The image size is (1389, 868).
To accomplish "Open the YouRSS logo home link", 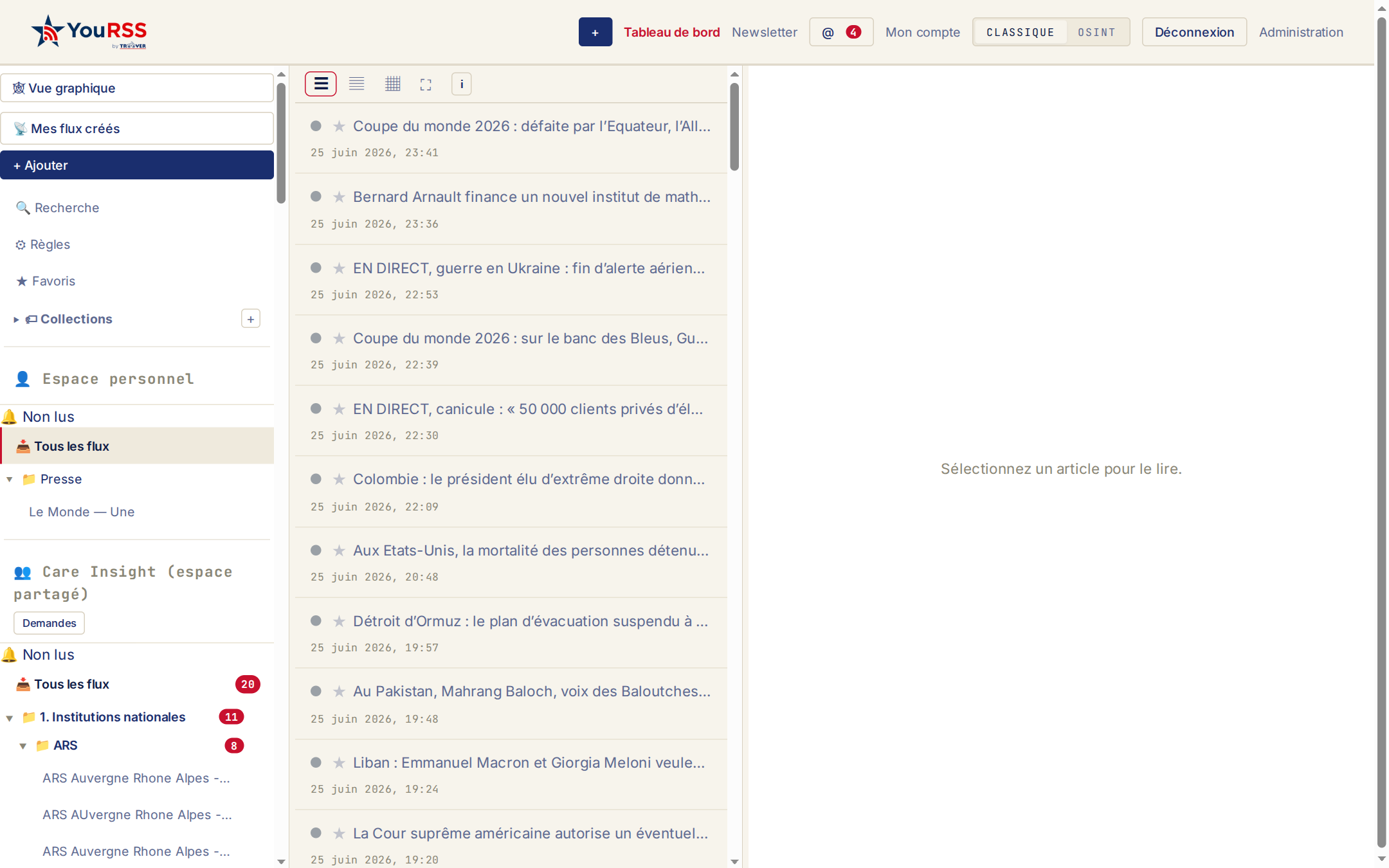I will (89, 32).
